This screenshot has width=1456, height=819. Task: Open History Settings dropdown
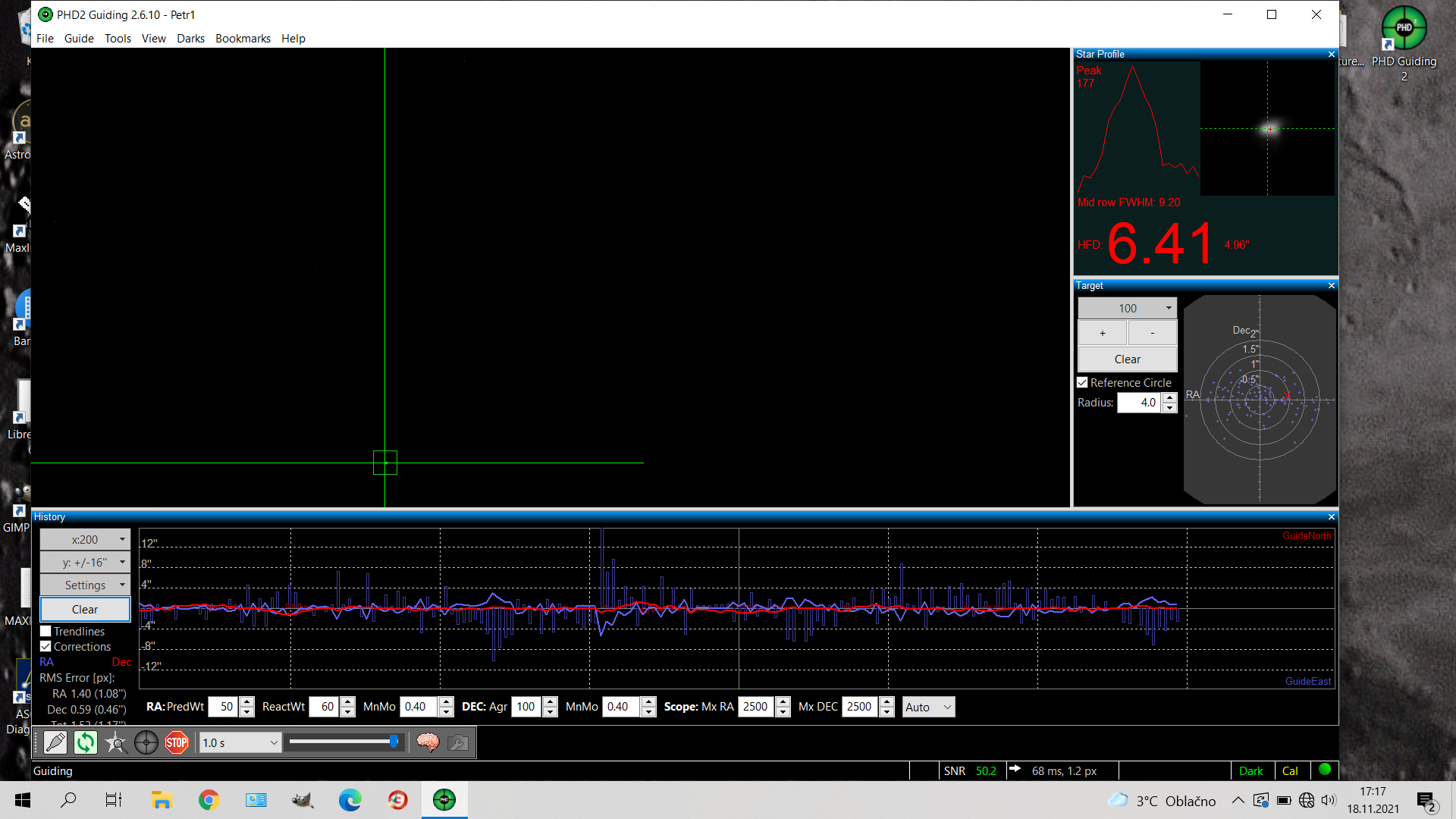[85, 585]
